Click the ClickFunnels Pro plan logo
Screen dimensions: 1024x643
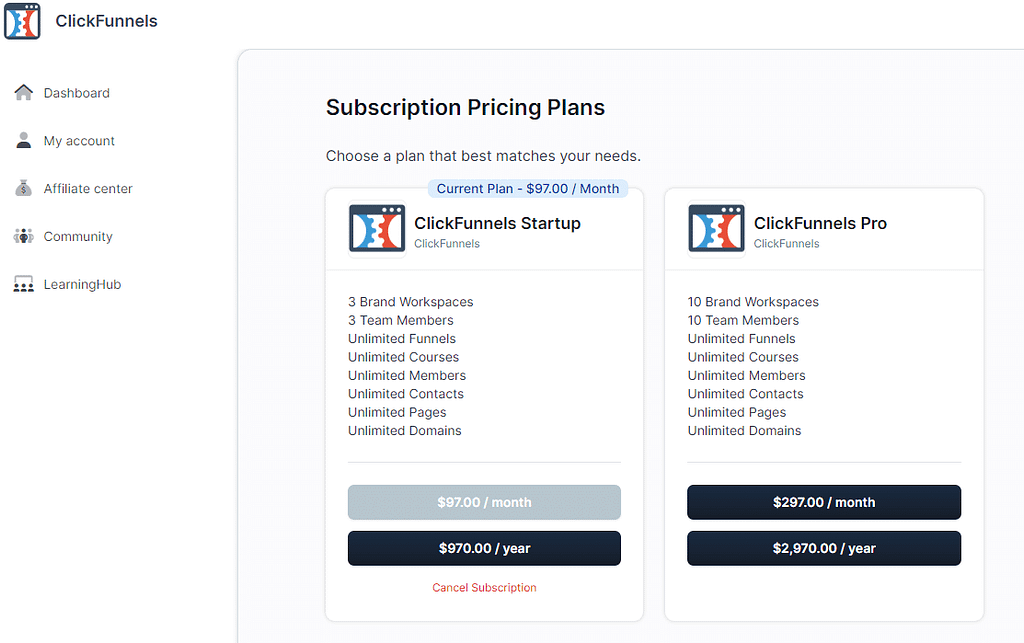coord(717,228)
